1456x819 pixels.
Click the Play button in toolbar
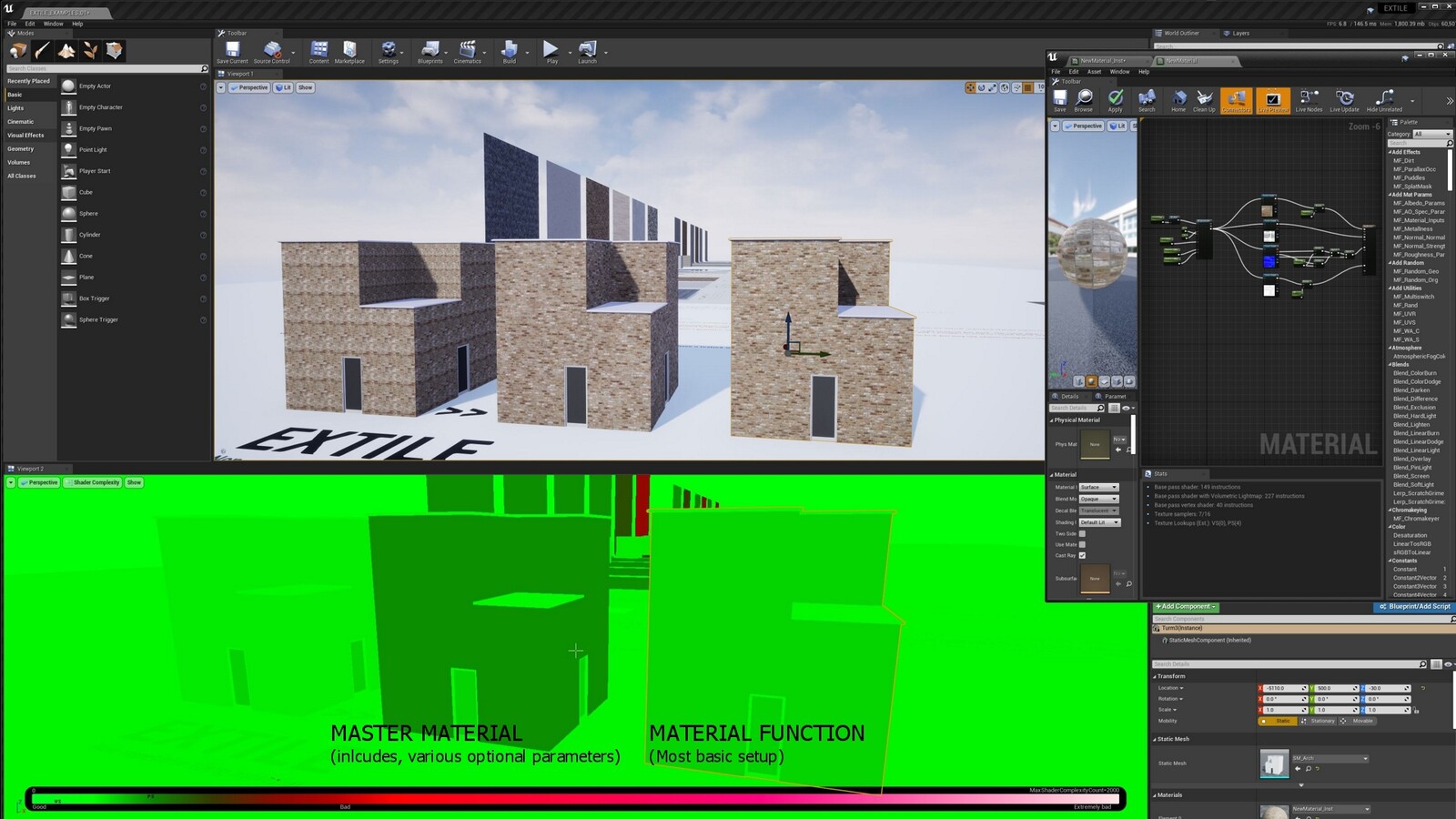pyautogui.click(x=551, y=52)
